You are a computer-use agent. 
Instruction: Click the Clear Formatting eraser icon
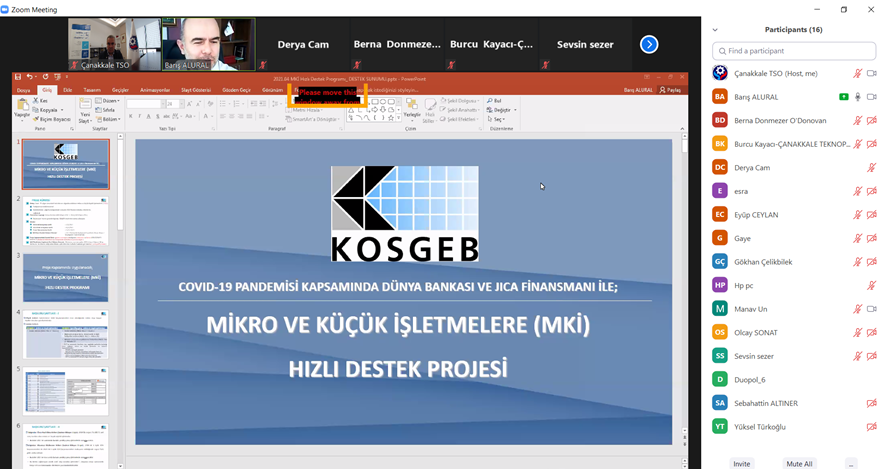[x=210, y=104]
